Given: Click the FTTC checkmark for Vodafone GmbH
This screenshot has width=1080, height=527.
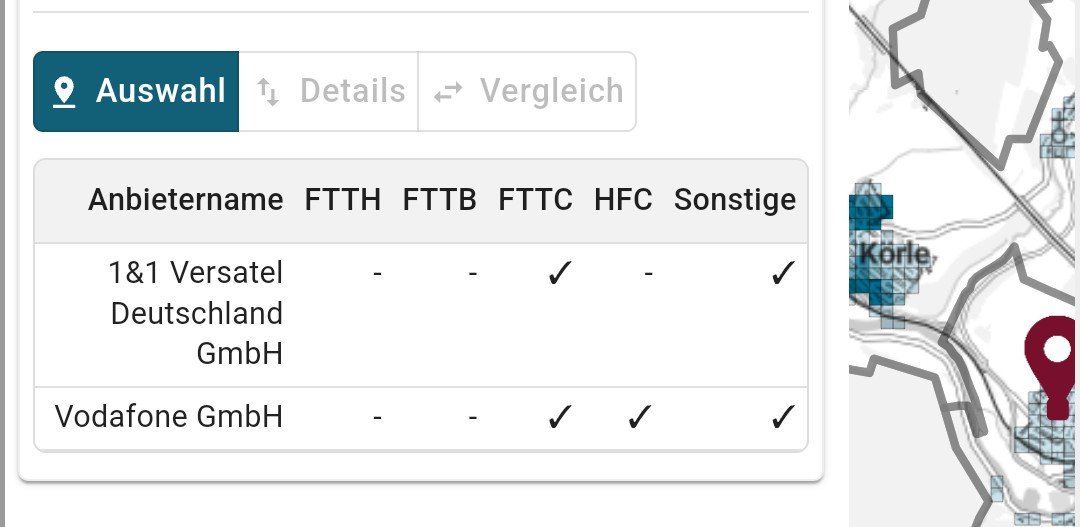Looking at the screenshot, I should coord(558,418).
